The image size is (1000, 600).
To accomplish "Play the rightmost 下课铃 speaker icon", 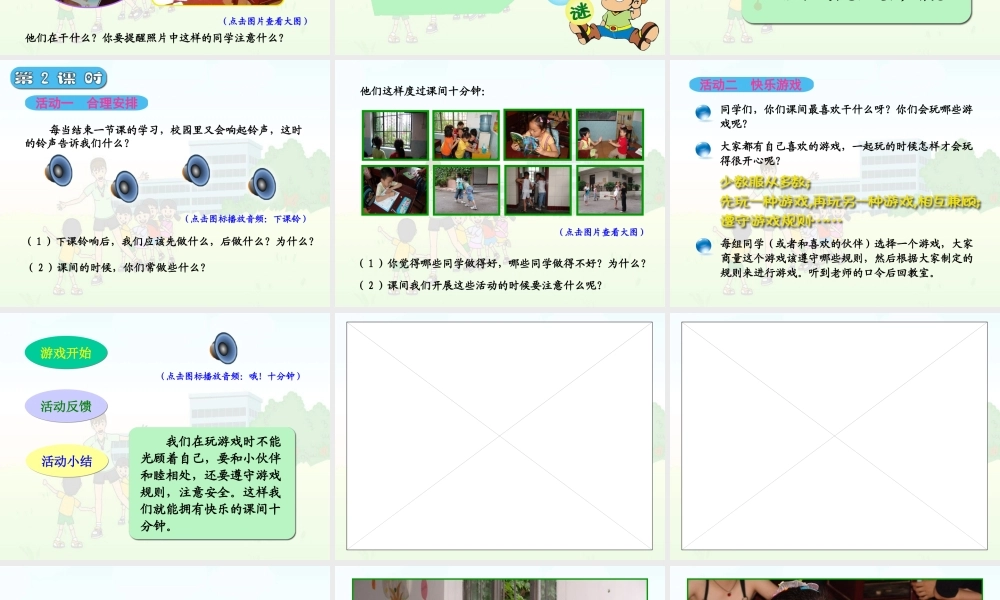I will [262, 184].
